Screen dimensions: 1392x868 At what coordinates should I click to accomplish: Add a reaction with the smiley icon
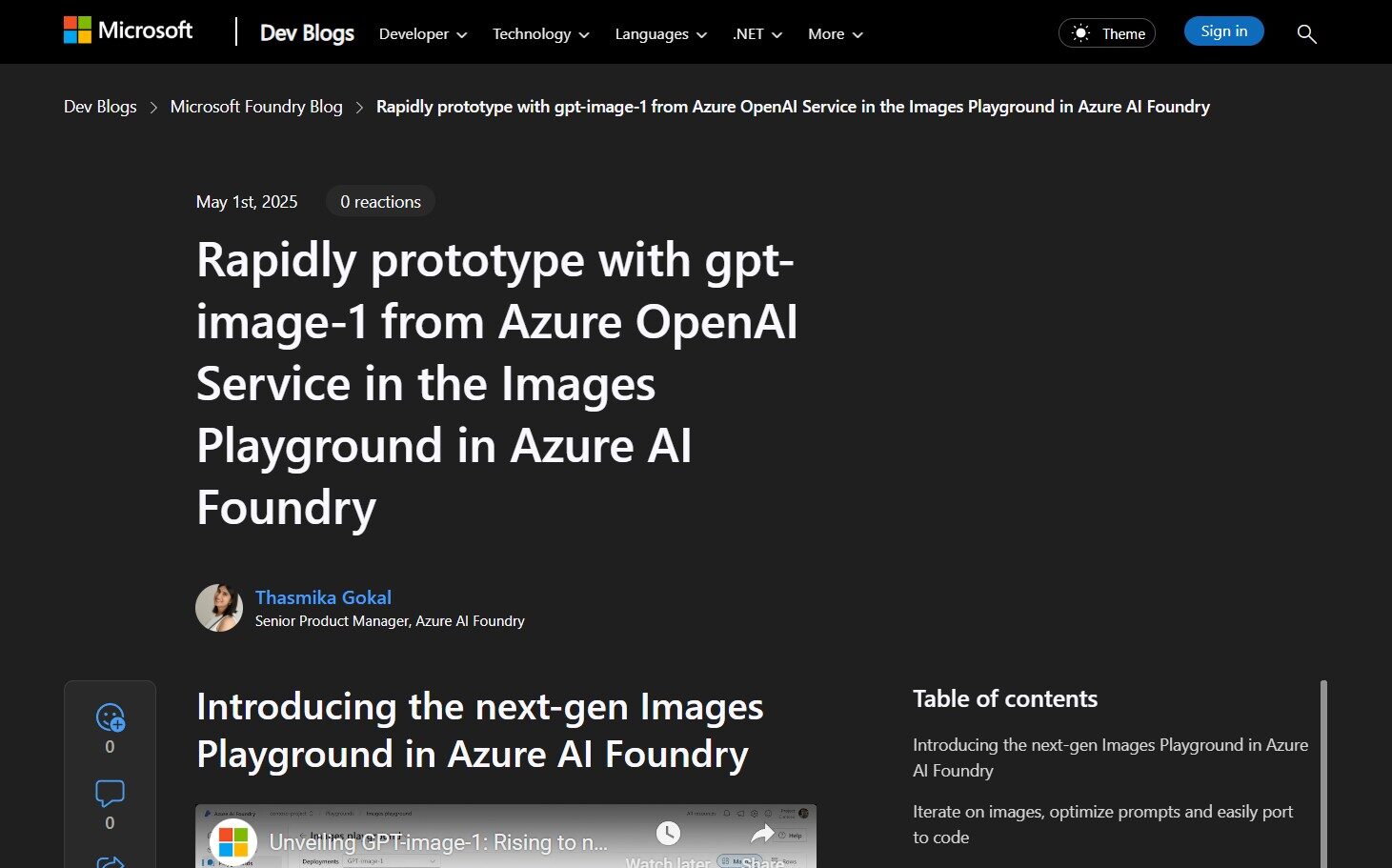[x=110, y=717]
